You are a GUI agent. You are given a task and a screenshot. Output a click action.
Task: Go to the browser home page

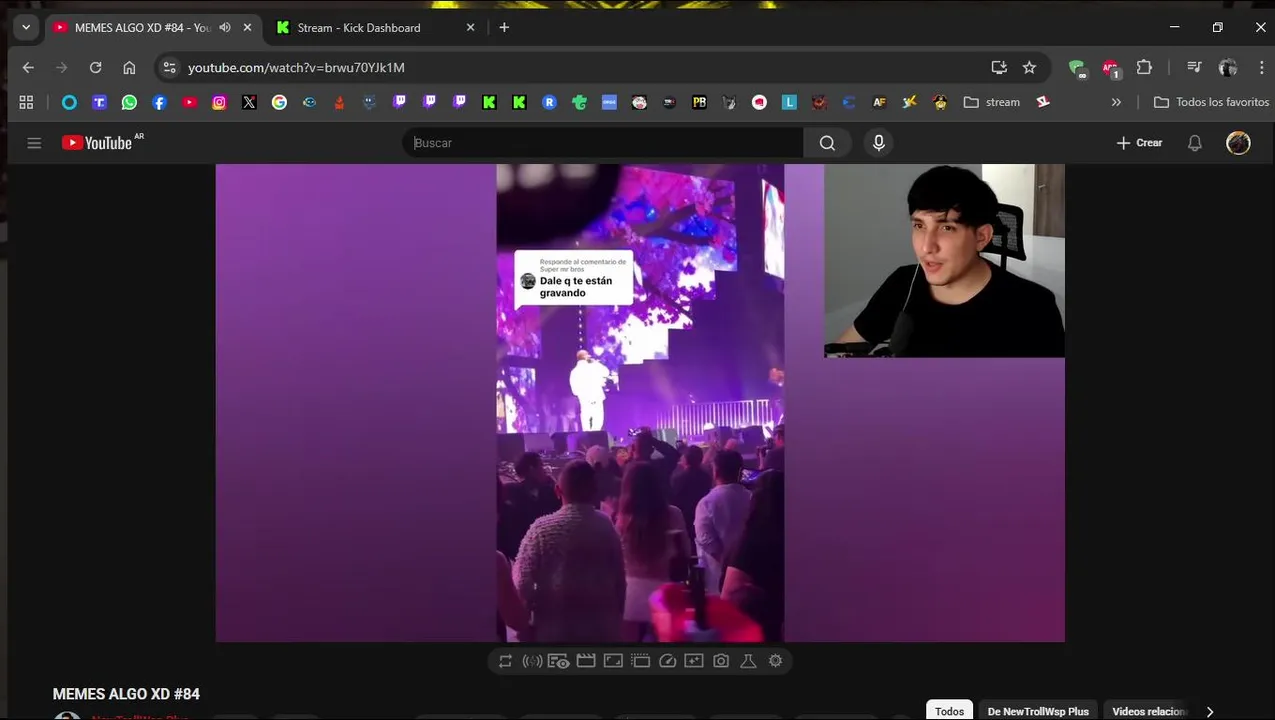click(129, 67)
